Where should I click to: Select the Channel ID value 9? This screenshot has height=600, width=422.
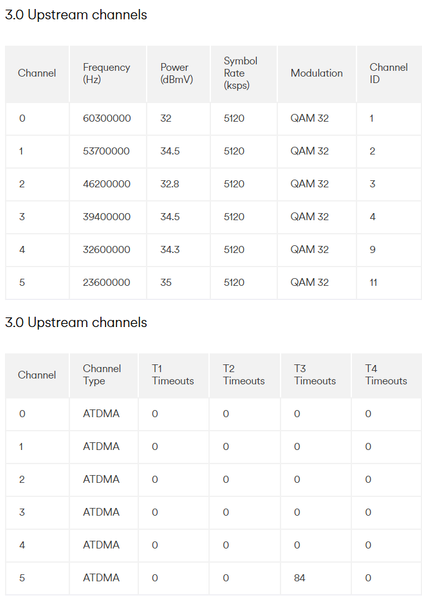372,249
